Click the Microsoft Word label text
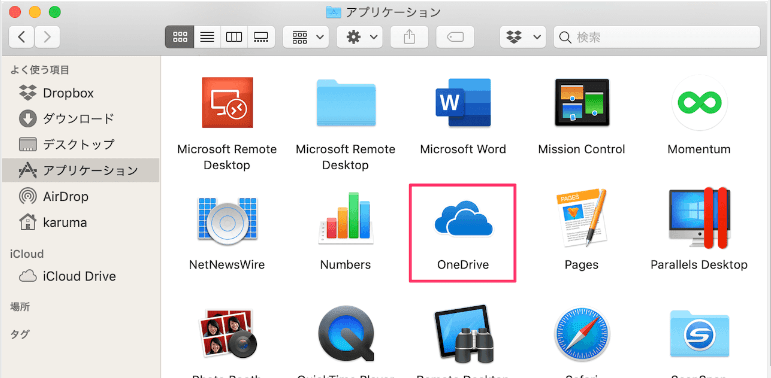 coord(463,149)
